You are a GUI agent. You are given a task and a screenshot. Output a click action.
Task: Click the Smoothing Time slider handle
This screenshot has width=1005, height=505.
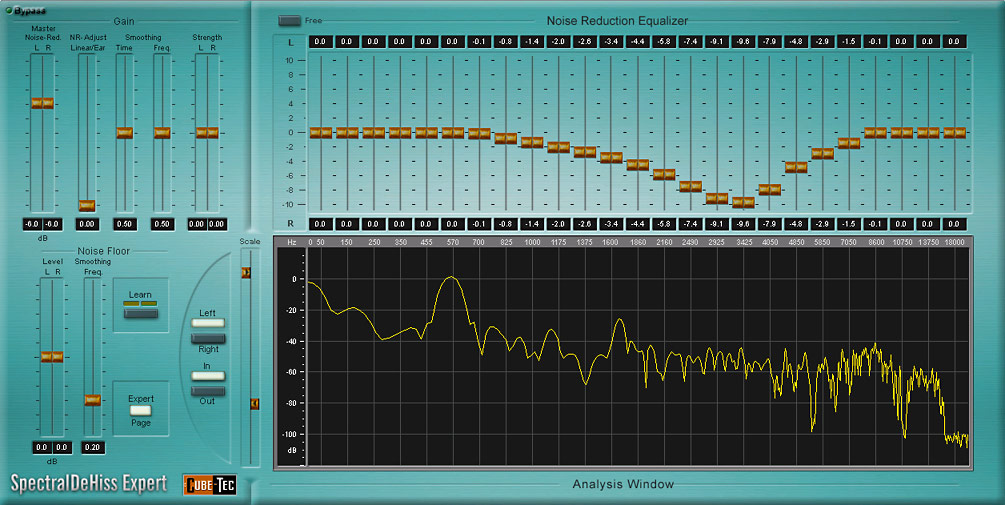coord(124,133)
